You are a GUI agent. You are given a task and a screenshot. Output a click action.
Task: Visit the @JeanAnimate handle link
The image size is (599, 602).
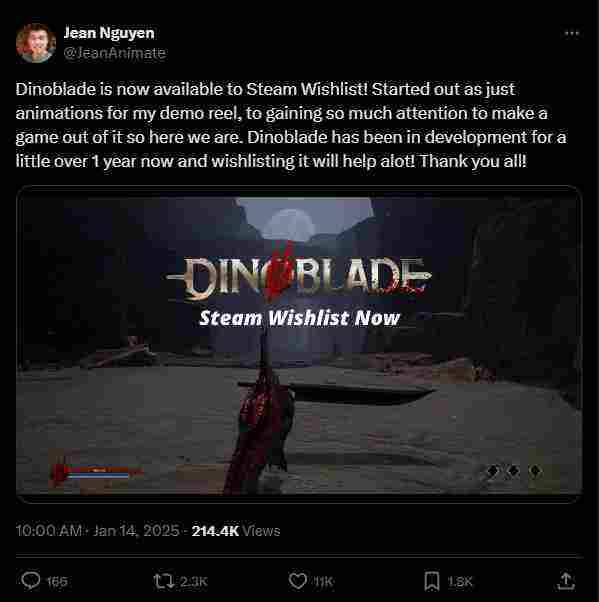(x=114, y=53)
